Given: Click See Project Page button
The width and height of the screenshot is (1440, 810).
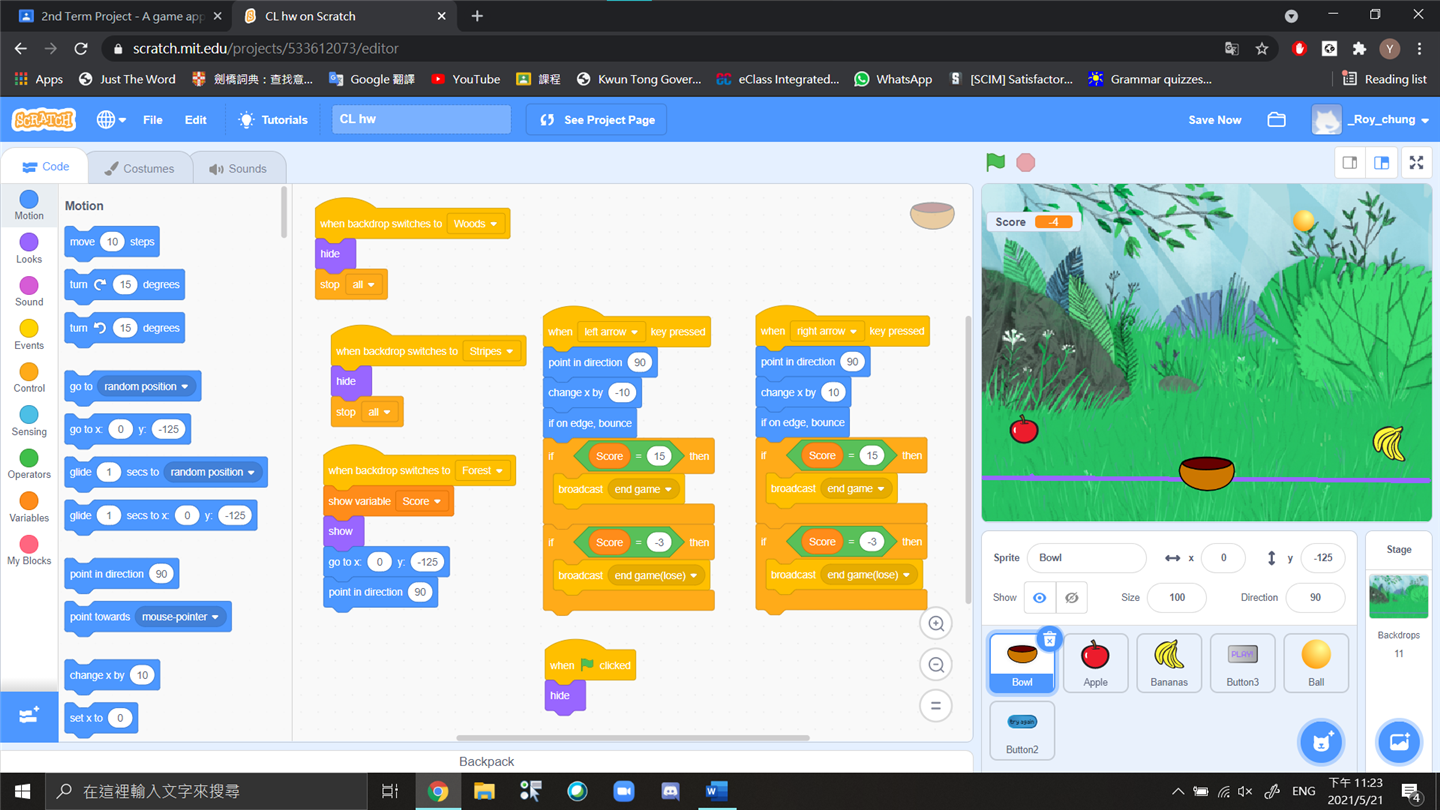Looking at the screenshot, I should [x=597, y=120].
